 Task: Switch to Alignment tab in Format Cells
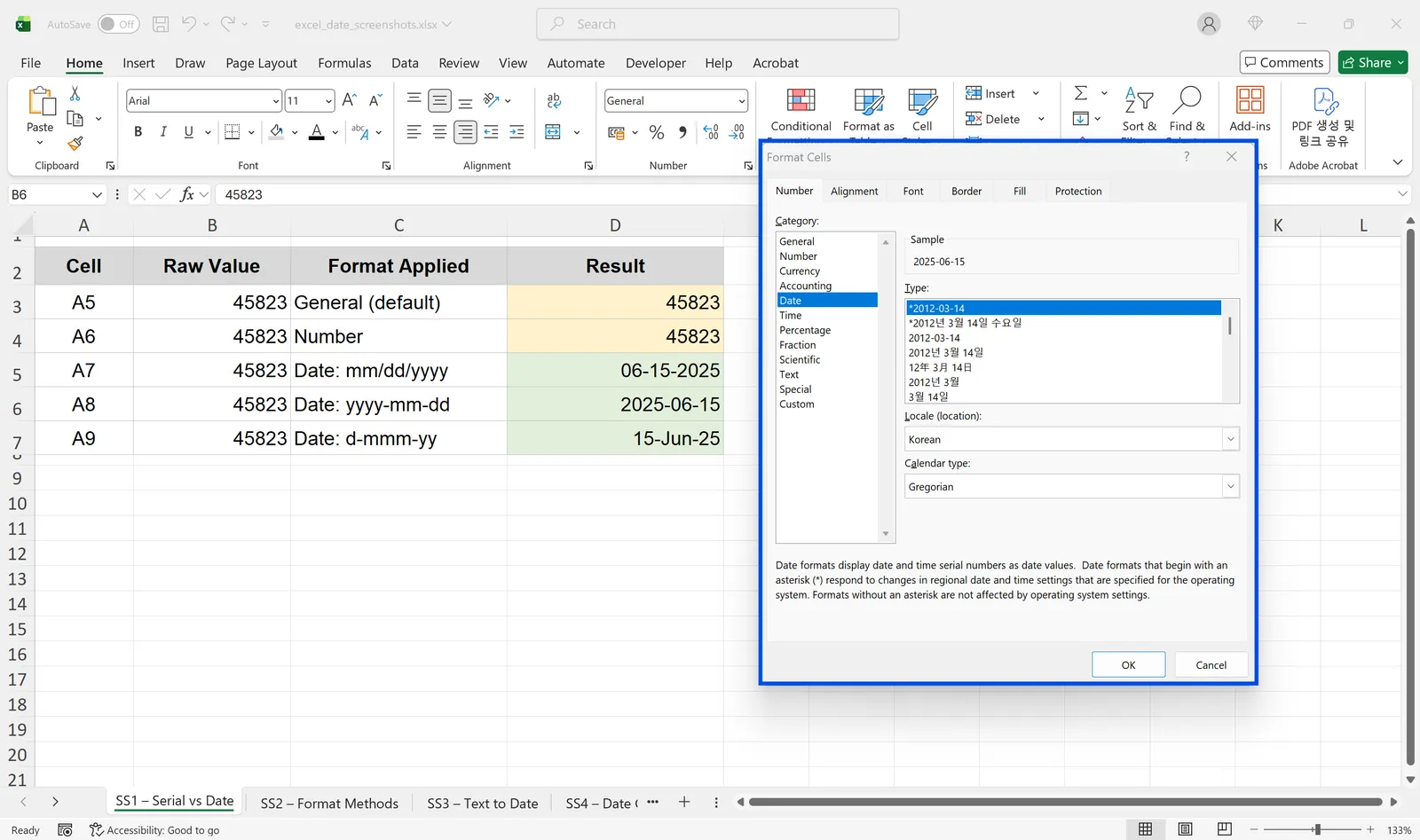point(854,191)
